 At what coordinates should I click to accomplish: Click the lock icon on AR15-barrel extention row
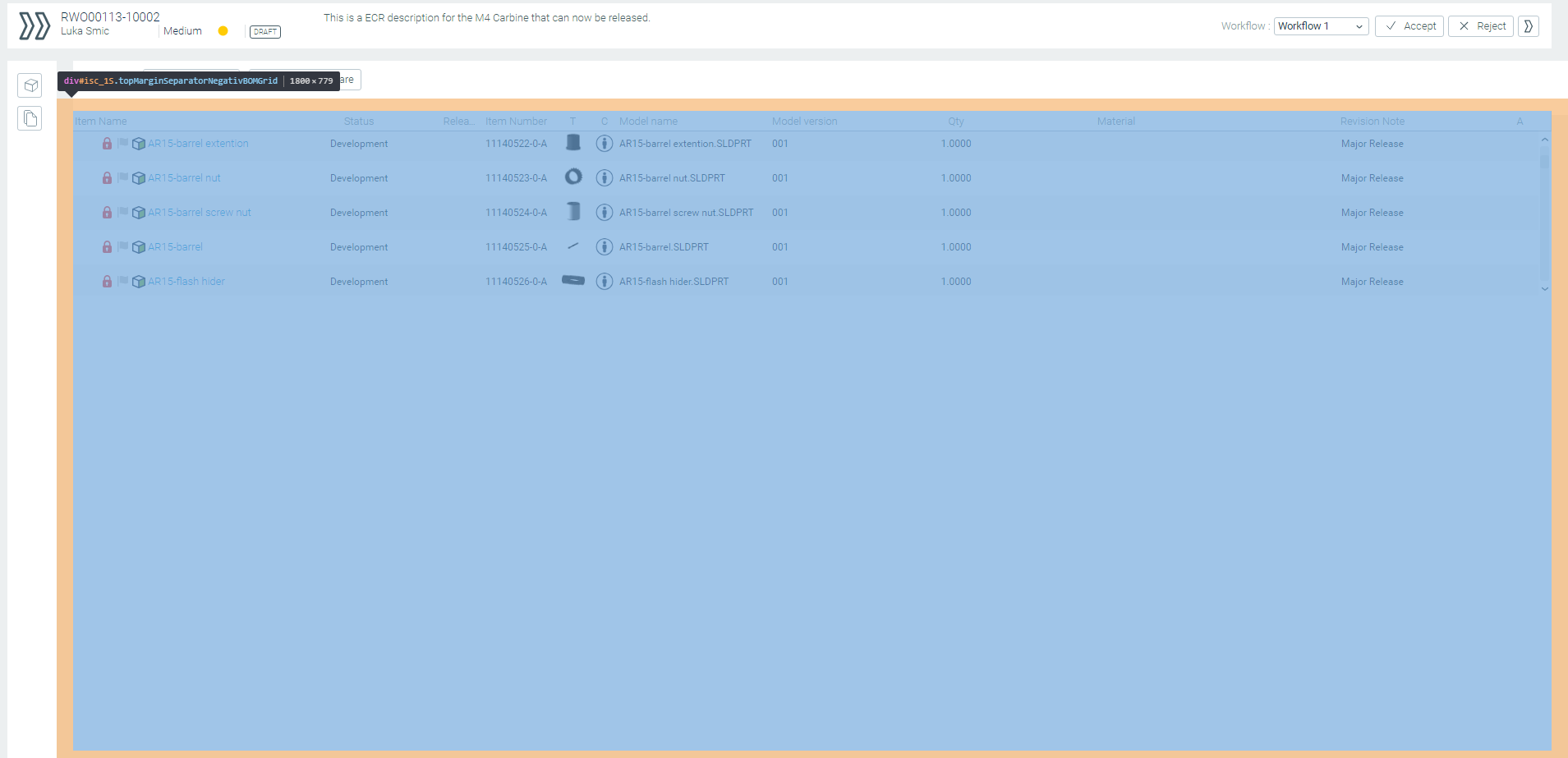pyautogui.click(x=107, y=144)
